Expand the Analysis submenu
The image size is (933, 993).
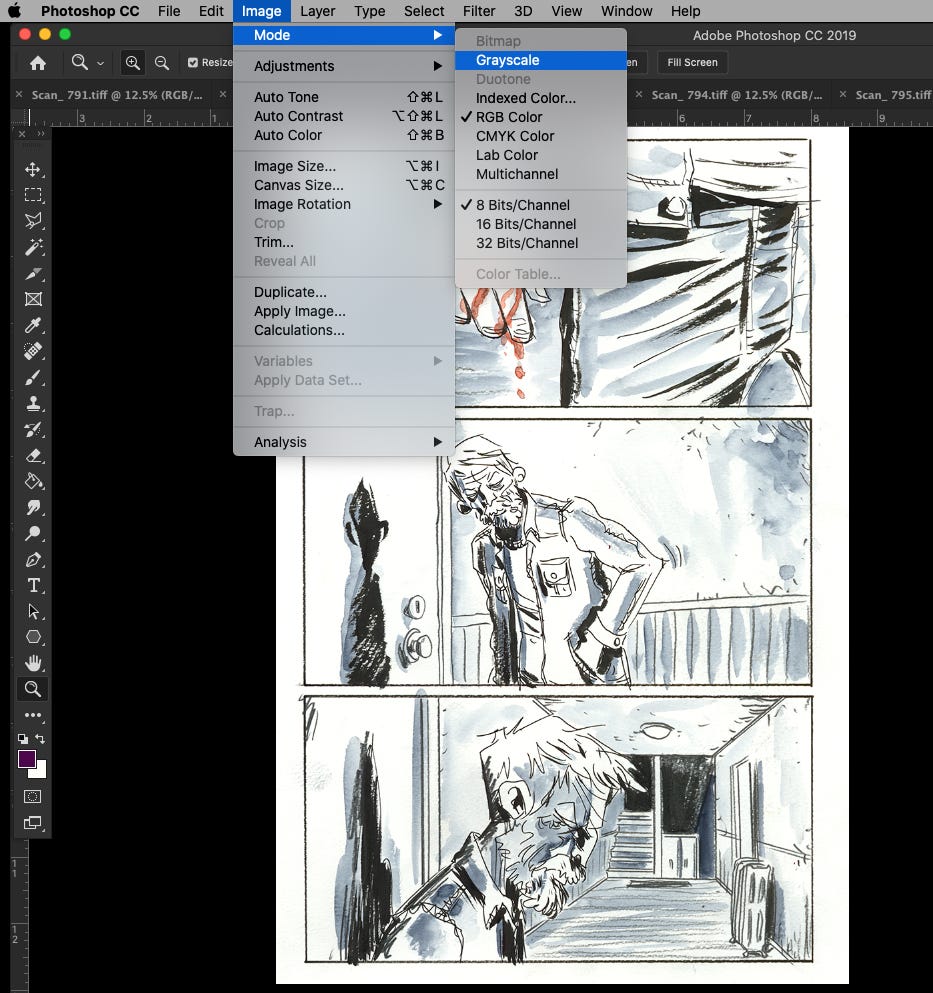(344, 442)
